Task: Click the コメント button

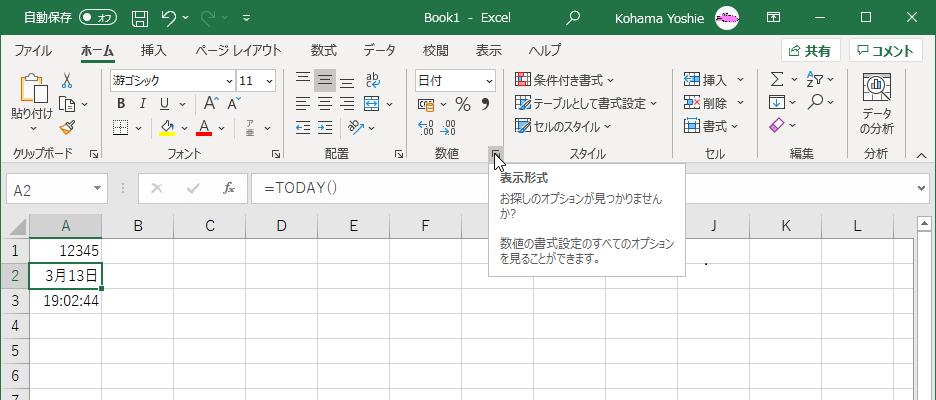Action: pos(886,51)
